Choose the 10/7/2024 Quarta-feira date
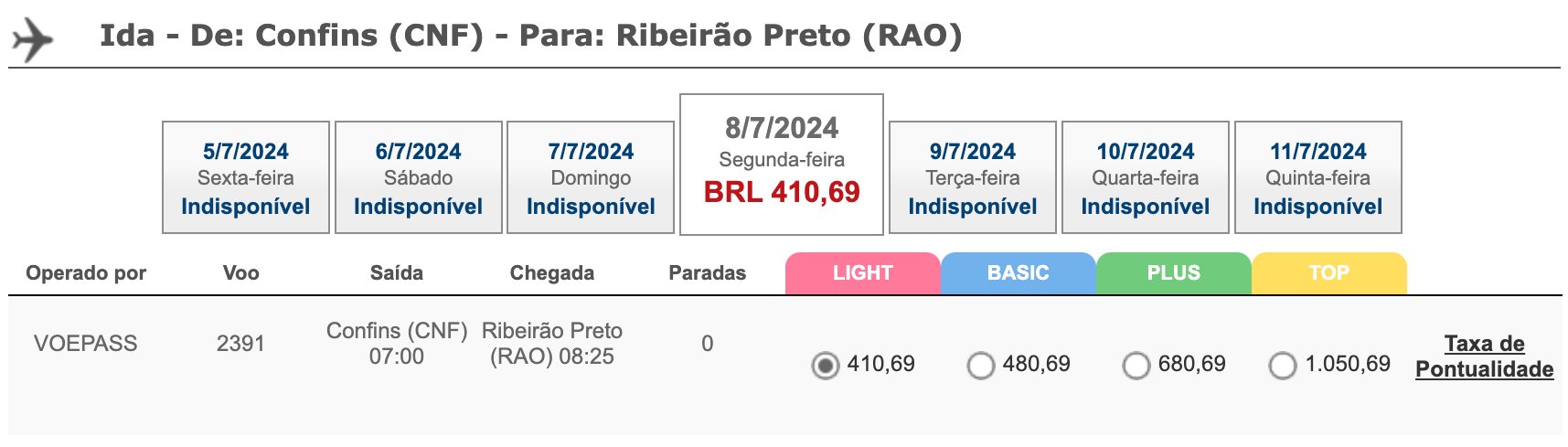This screenshot has height=447, width=1568. pos(1146,177)
